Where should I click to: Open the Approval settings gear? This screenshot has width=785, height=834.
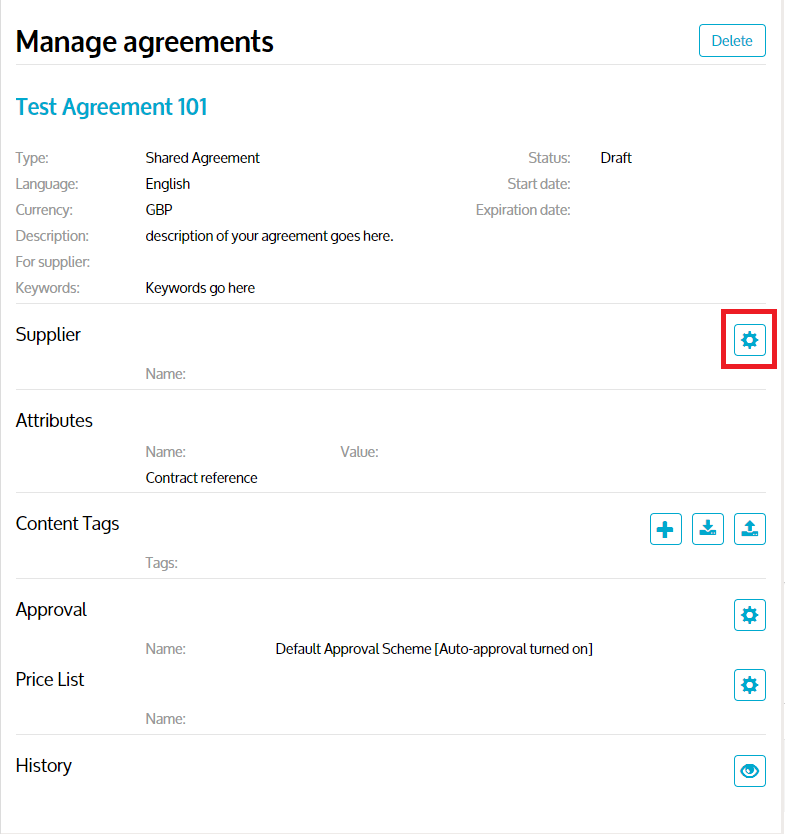click(749, 615)
